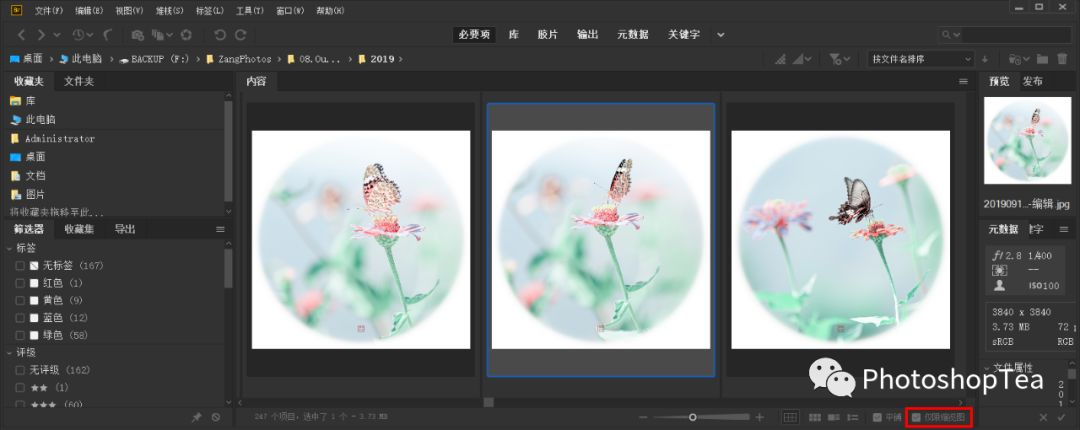Click the search input field
This screenshot has height=430, width=1080.
pyautogui.click(x=1015, y=34)
